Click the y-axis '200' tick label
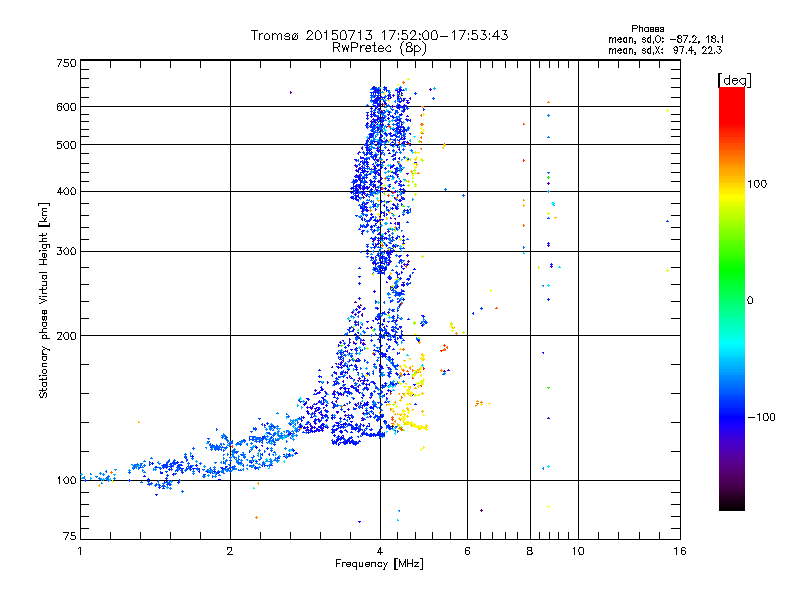Image resolution: width=800 pixels, height=600 pixels. pos(66,336)
